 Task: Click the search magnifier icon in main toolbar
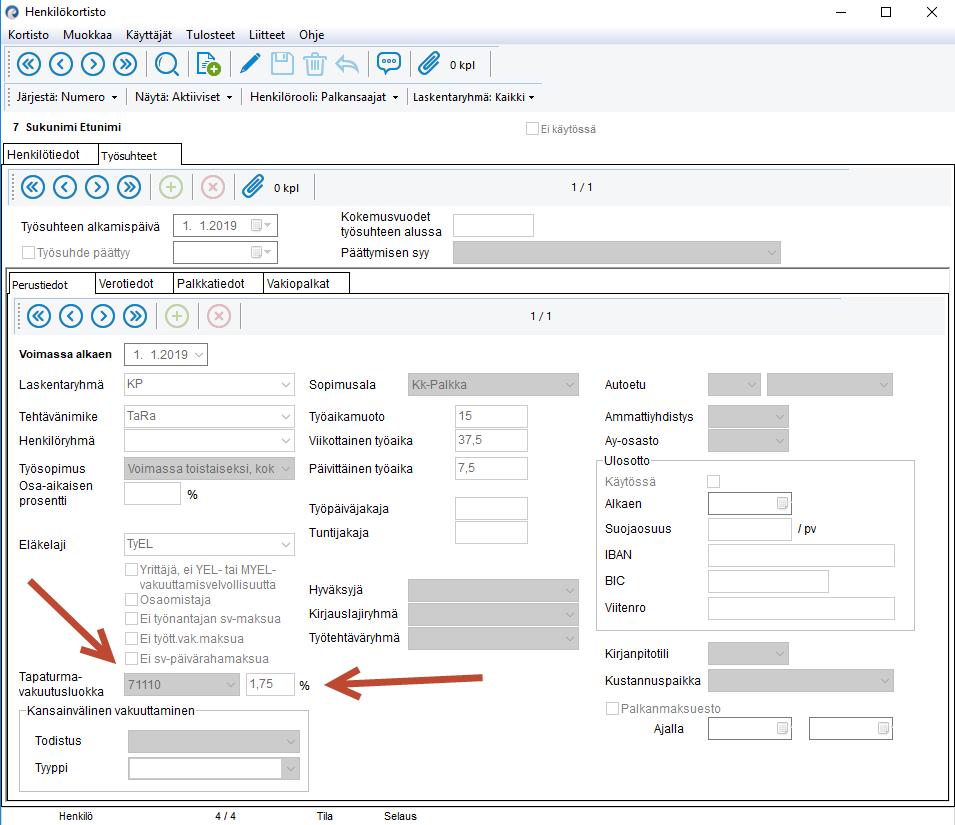167,64
